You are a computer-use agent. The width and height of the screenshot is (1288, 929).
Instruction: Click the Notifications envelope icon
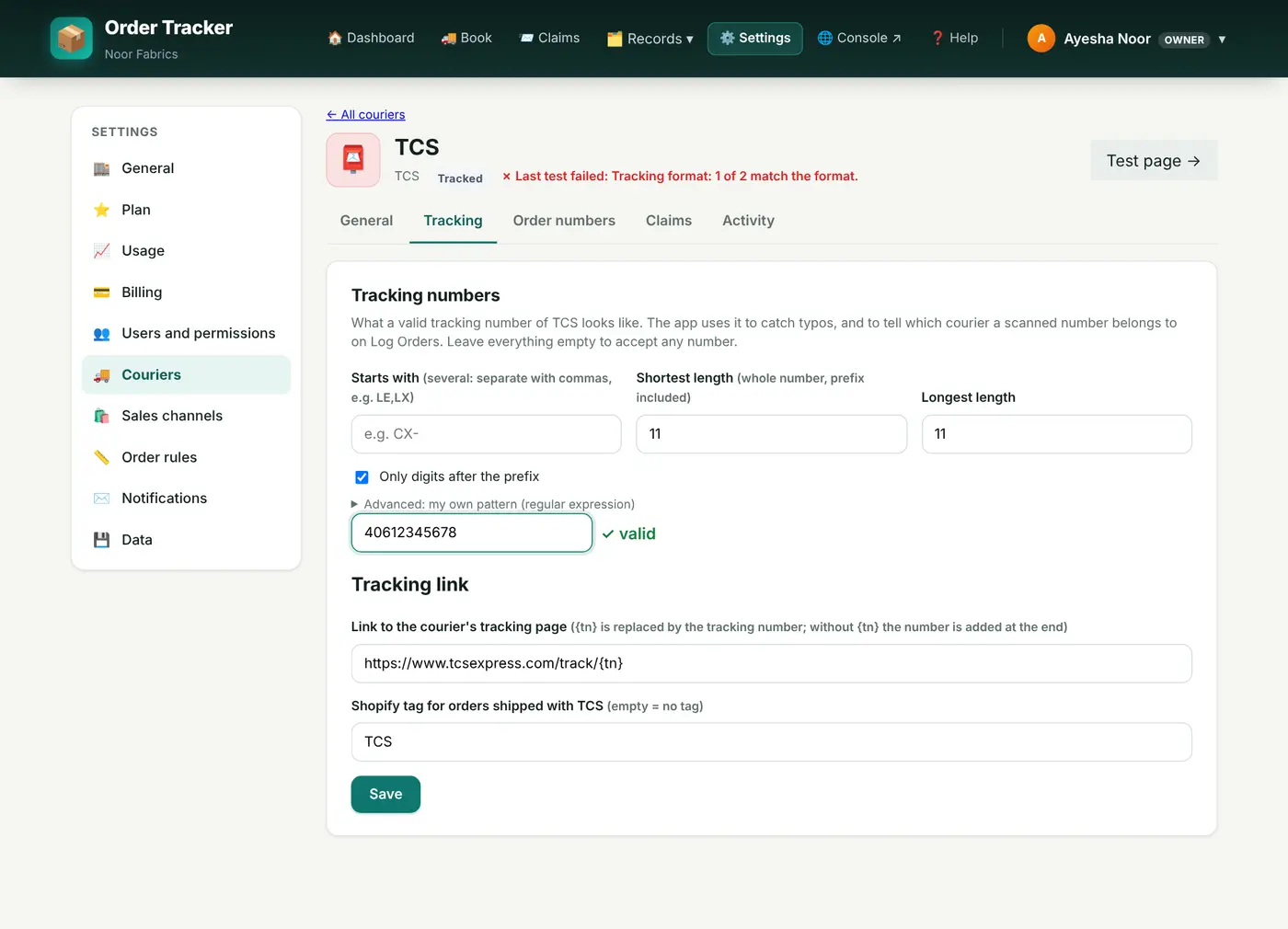pos(102,499)
